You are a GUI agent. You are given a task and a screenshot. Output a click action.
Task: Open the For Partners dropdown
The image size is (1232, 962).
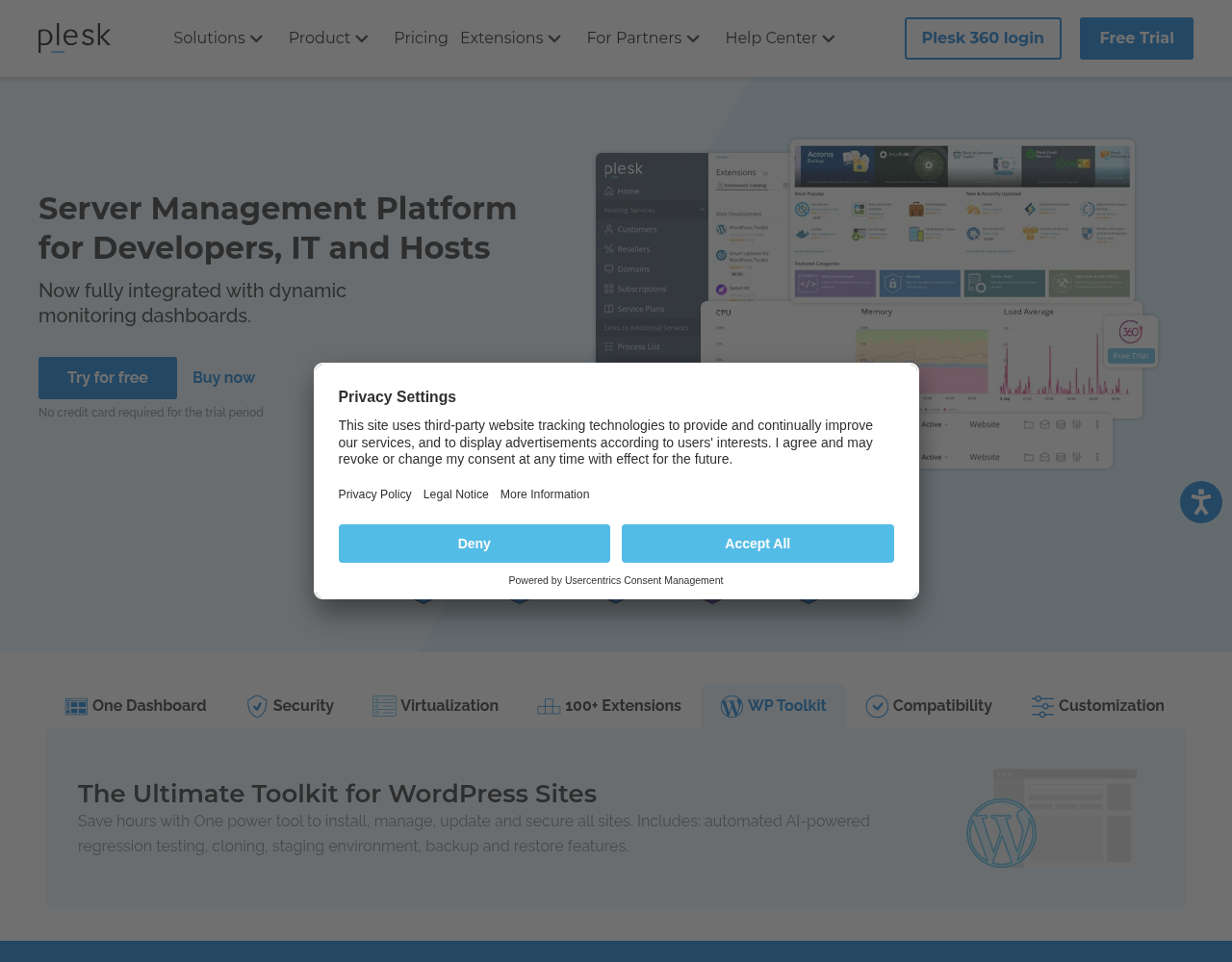click(x=643, y=38)
